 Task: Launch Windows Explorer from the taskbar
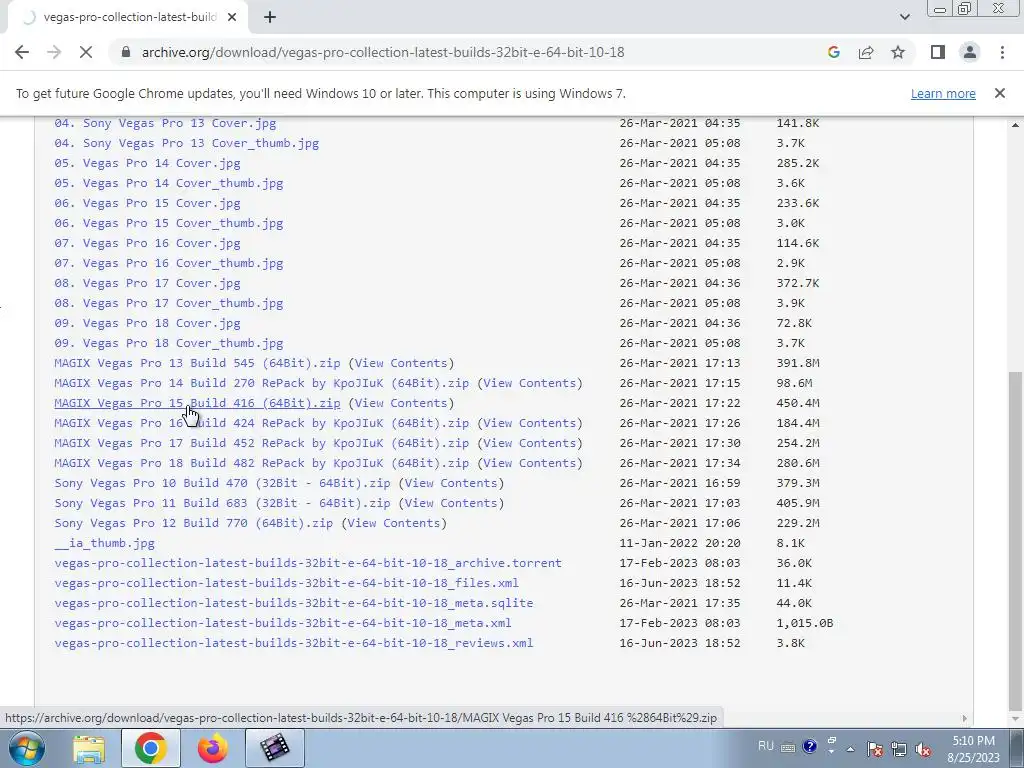point(89,748)
